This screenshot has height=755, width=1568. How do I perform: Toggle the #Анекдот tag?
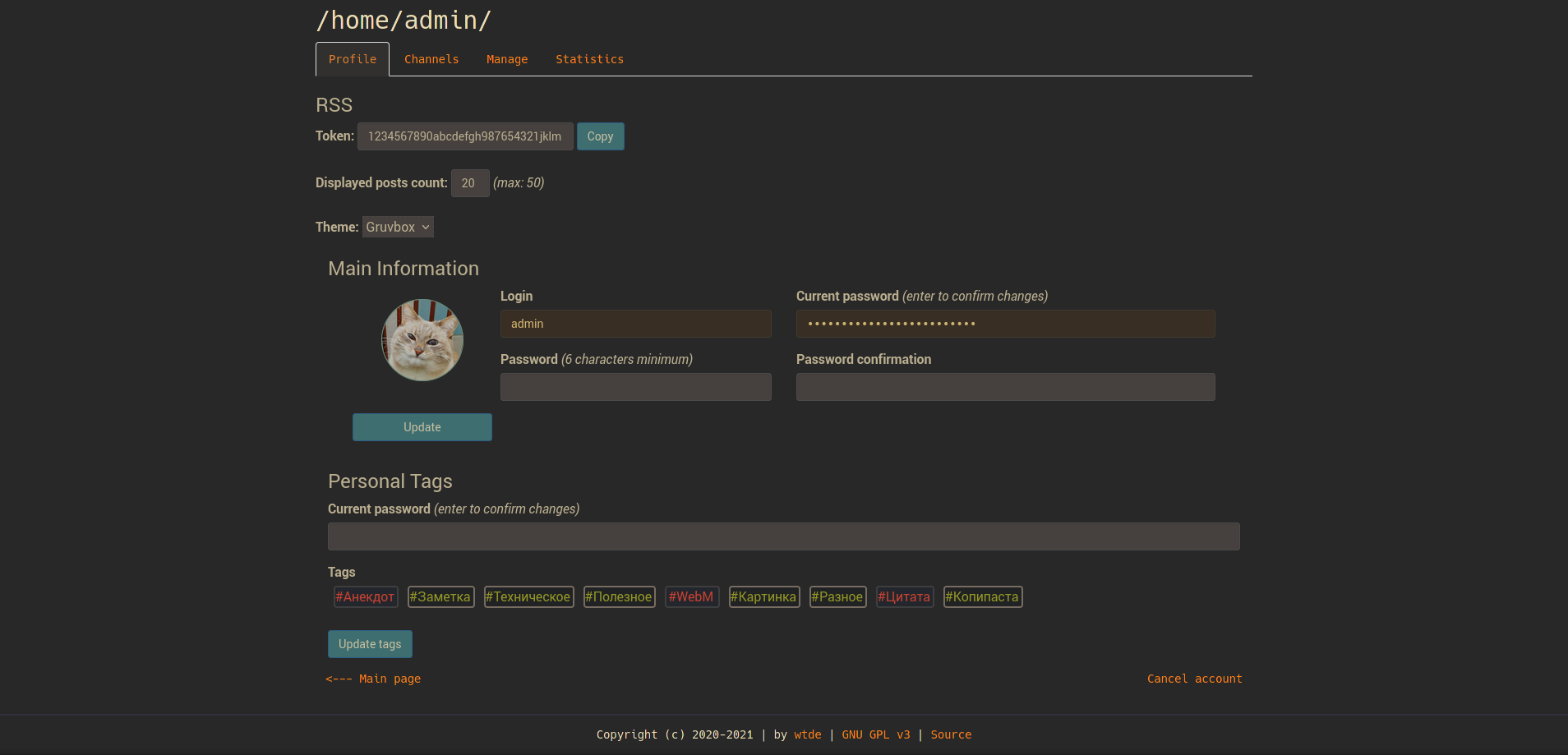[x=366, y=596]
